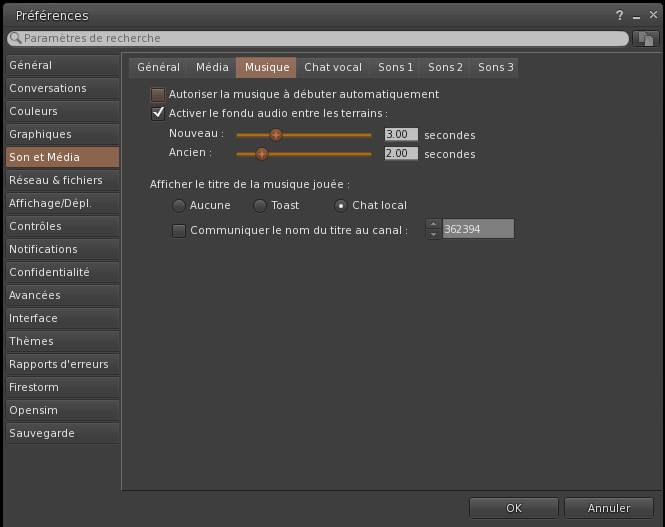Enable Autoriser la musique à débuter automatiquement

pos(157,95)
